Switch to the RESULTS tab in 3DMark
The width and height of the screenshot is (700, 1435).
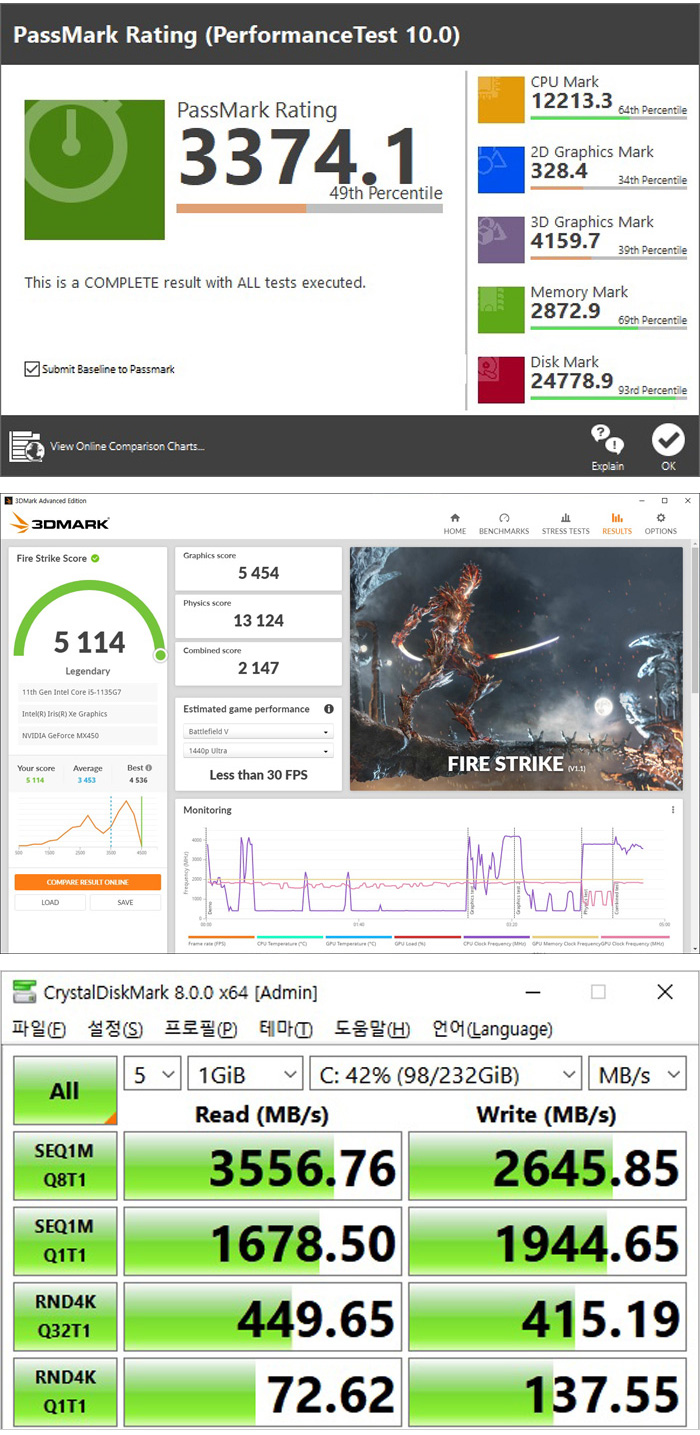pos(617,524)
